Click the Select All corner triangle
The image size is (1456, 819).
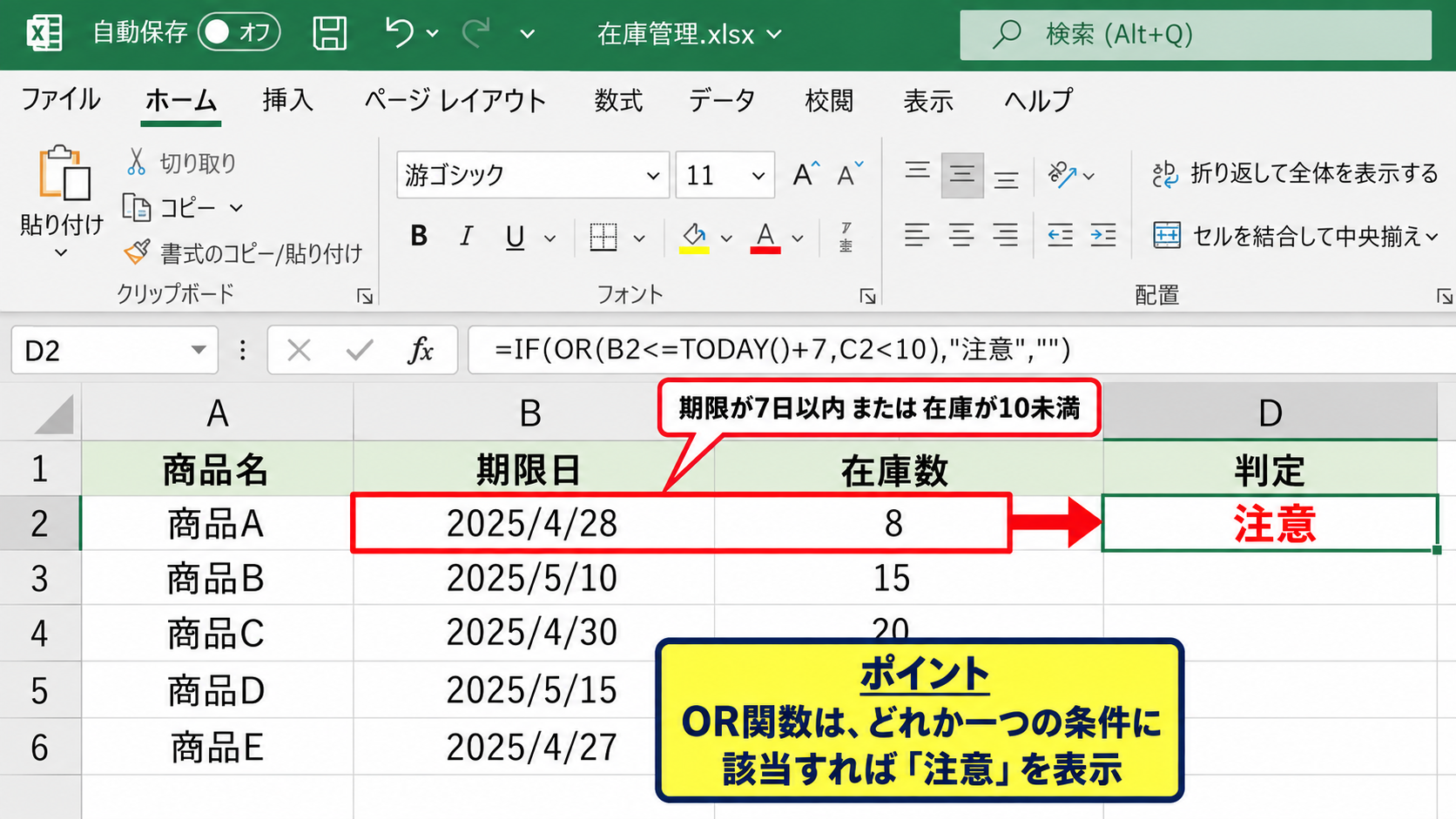[54, 413]
